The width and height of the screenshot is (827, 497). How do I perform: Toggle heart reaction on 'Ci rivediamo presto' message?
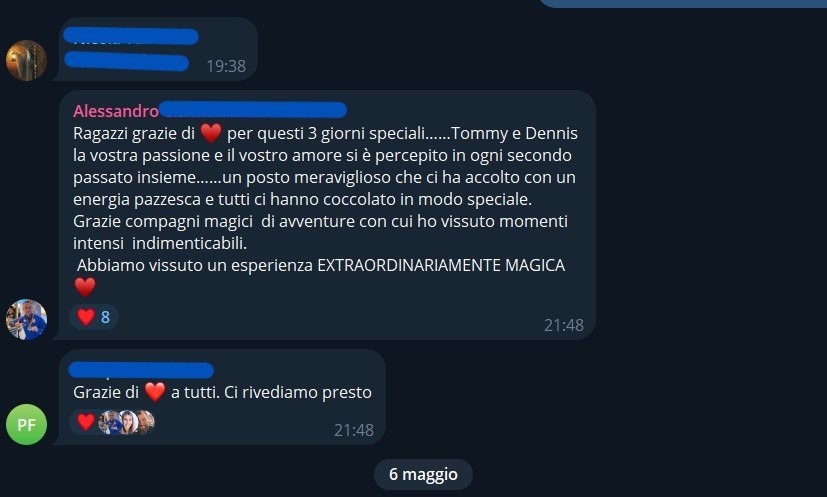[x=85, y=422]
